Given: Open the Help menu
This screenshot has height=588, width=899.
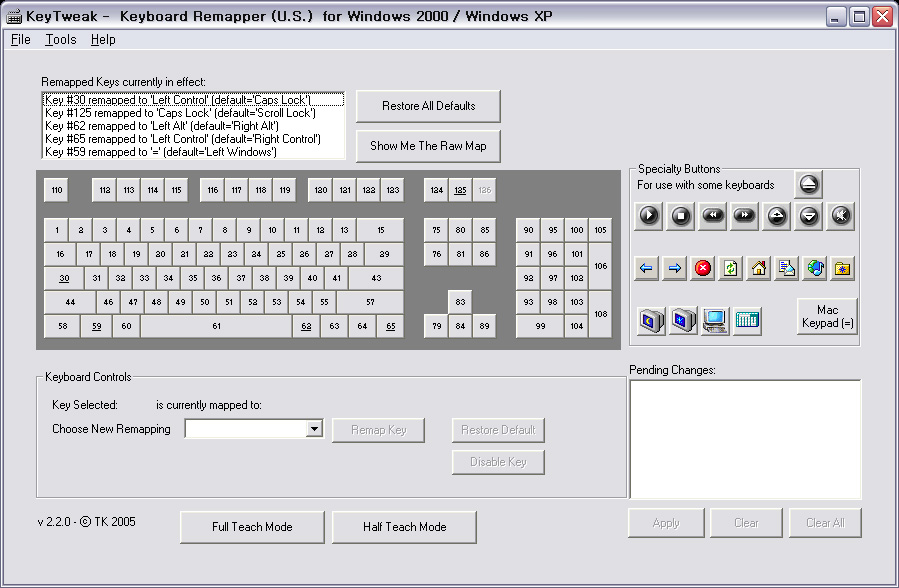Looking at the screenshot, I should click(103, 40).
